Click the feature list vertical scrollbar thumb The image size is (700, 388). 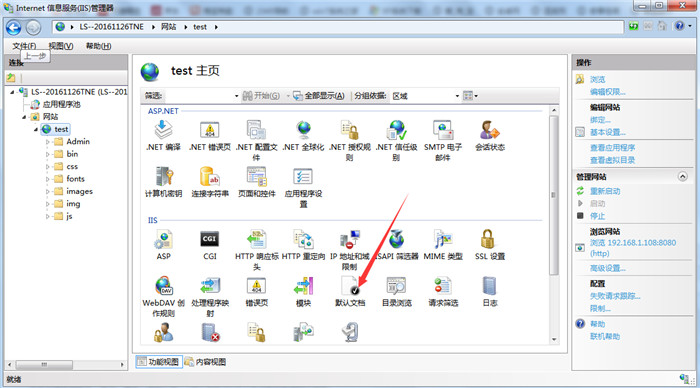[554, 195]
